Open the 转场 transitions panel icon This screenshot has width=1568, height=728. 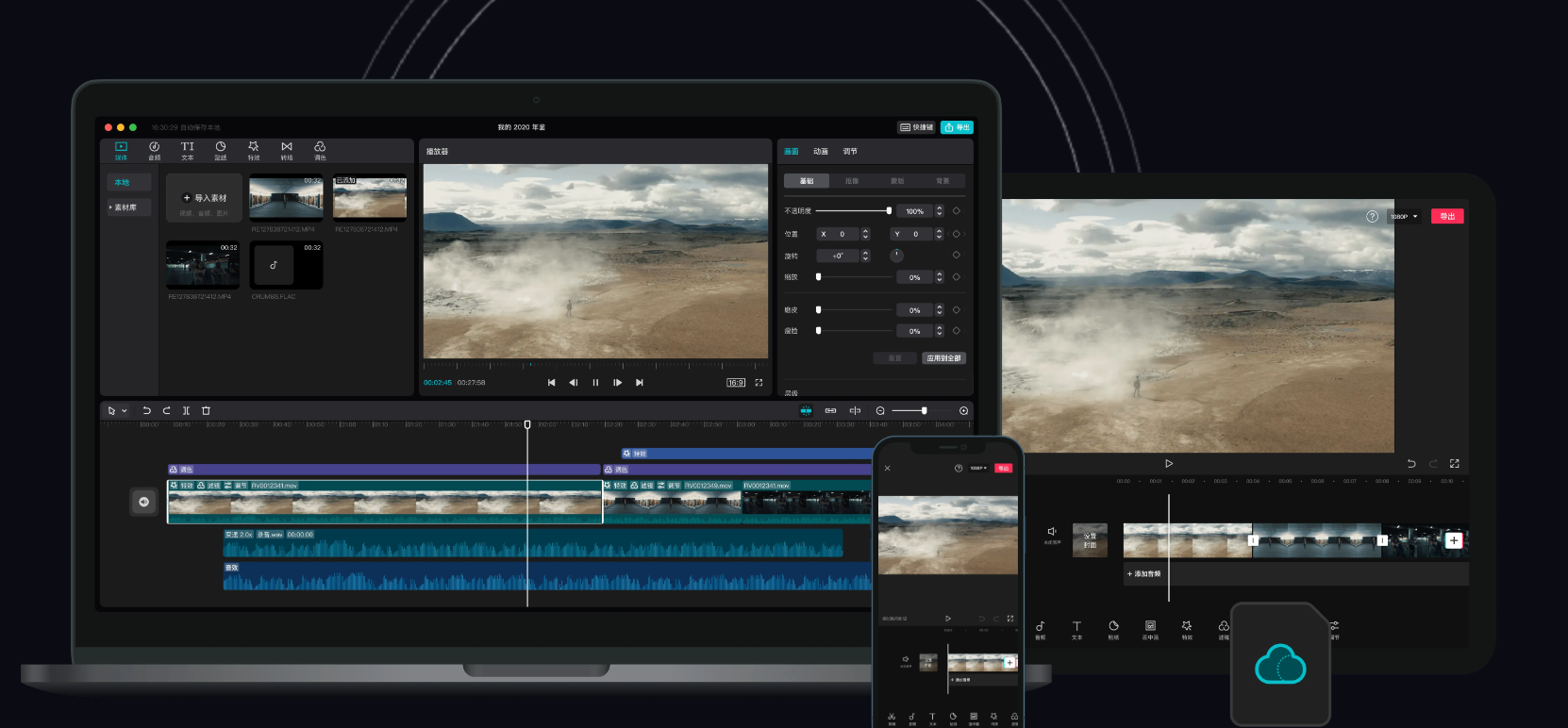pos(287,149)
